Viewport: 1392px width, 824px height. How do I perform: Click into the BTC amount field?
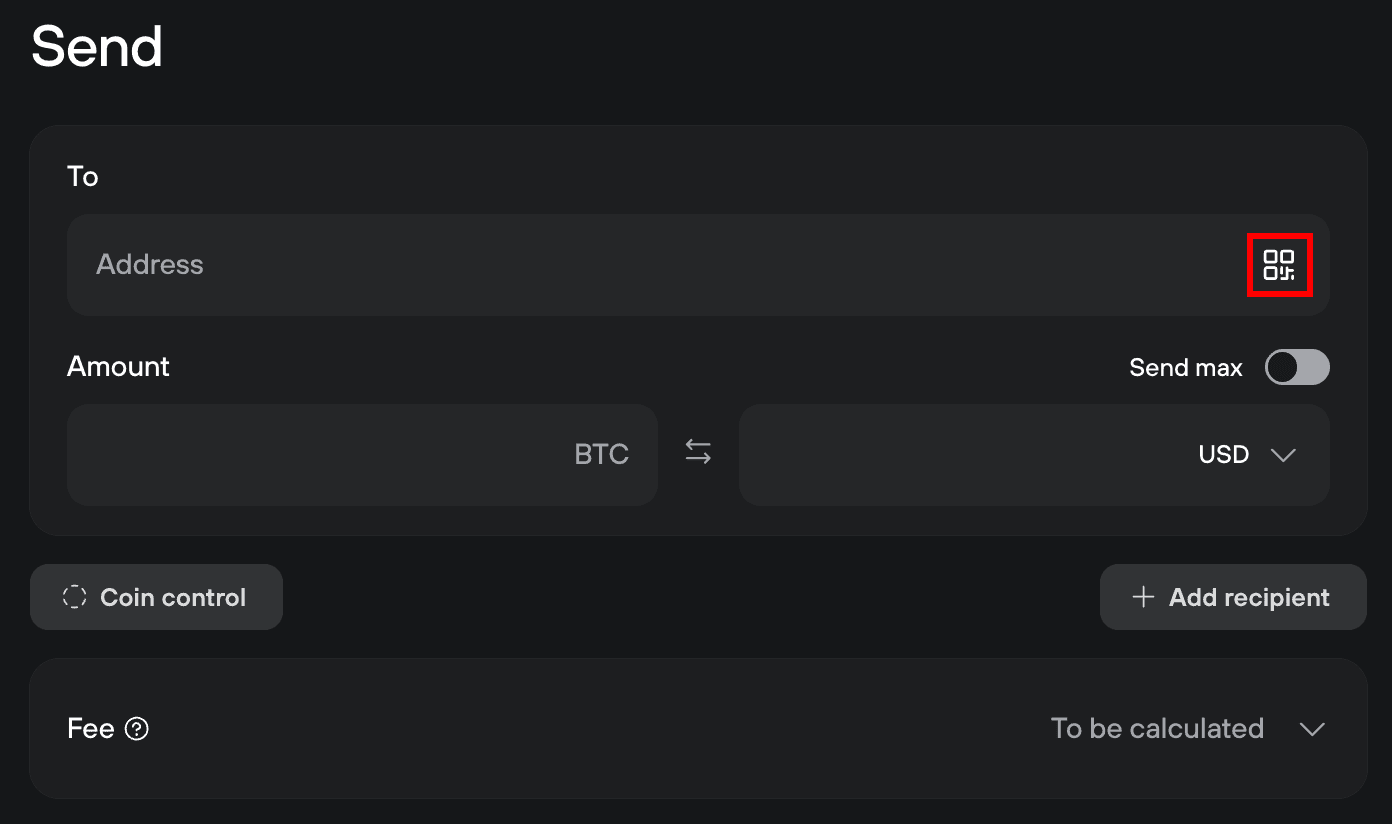[320, 455]
